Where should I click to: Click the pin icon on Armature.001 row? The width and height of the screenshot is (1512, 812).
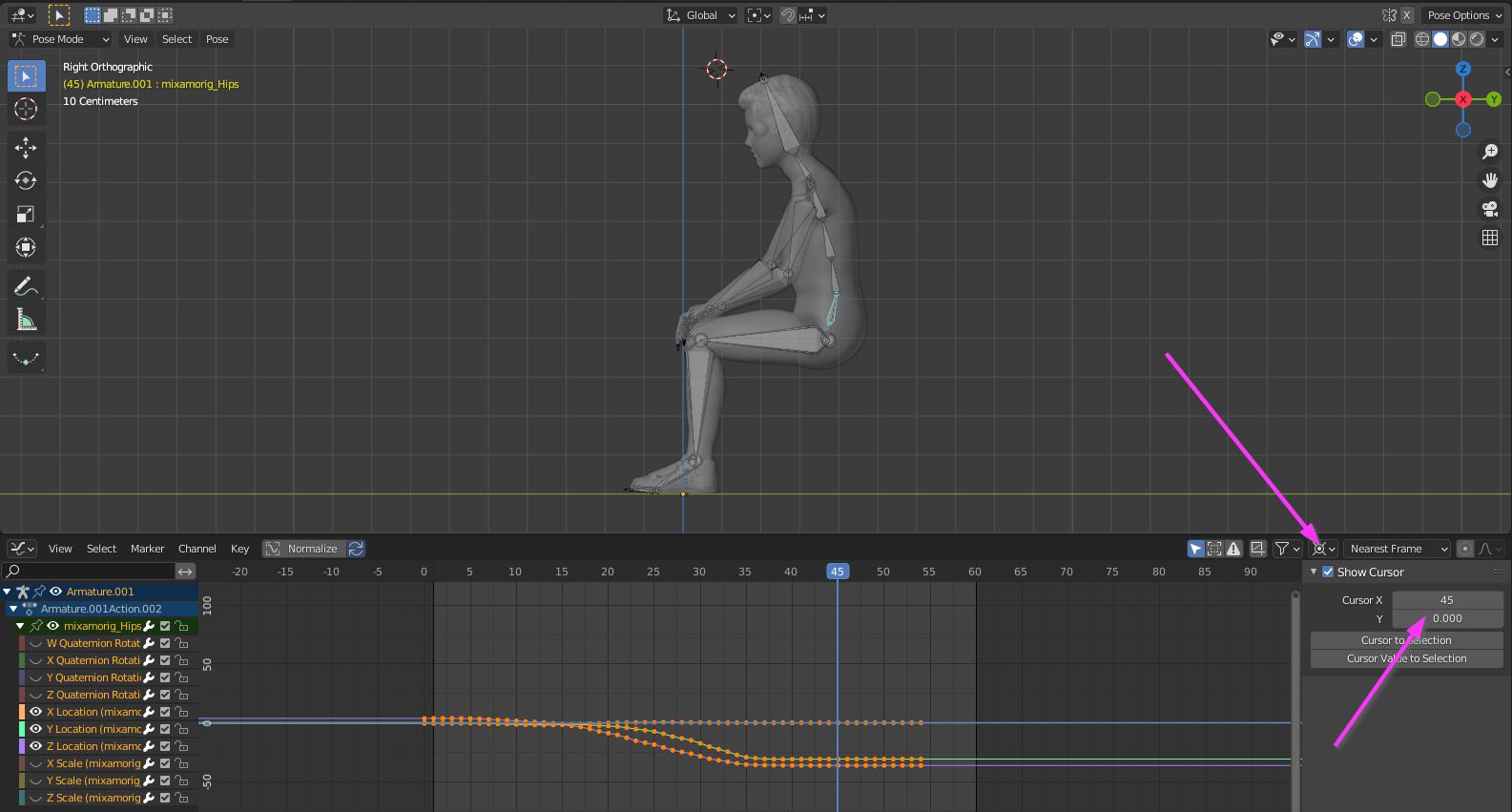point(39,592)
